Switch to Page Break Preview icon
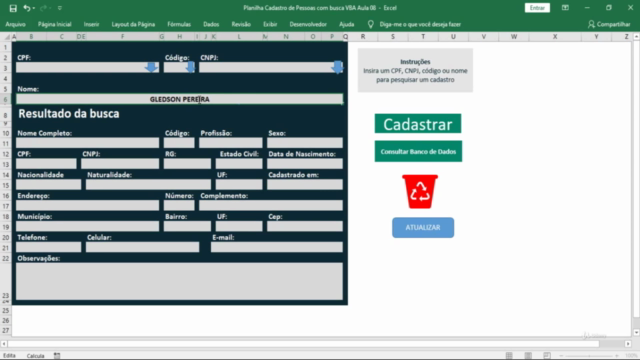This screenshot has height=360, width=640. (x=547, y=356)
